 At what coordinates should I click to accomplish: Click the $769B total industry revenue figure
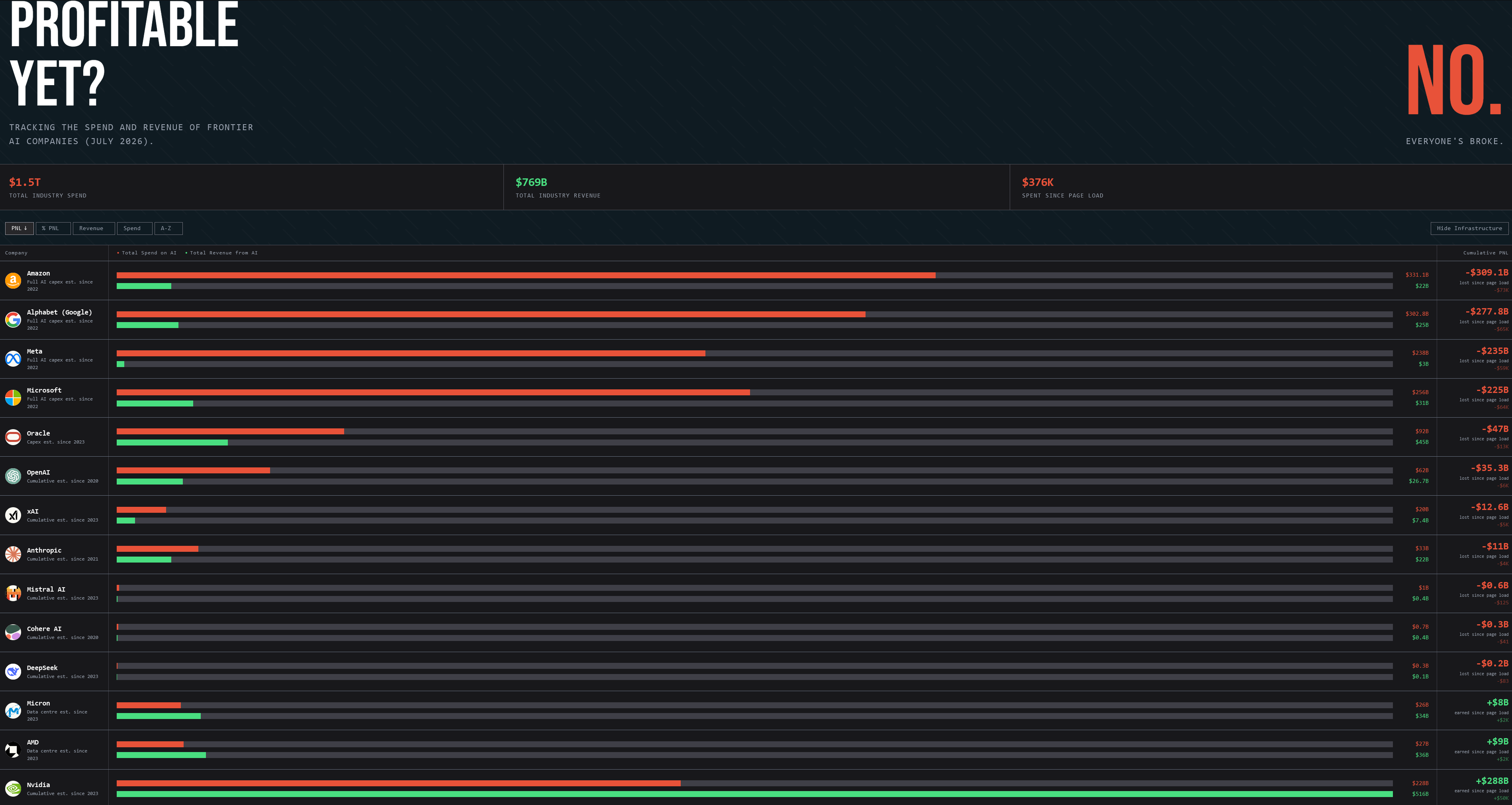[x=531, y=182]
